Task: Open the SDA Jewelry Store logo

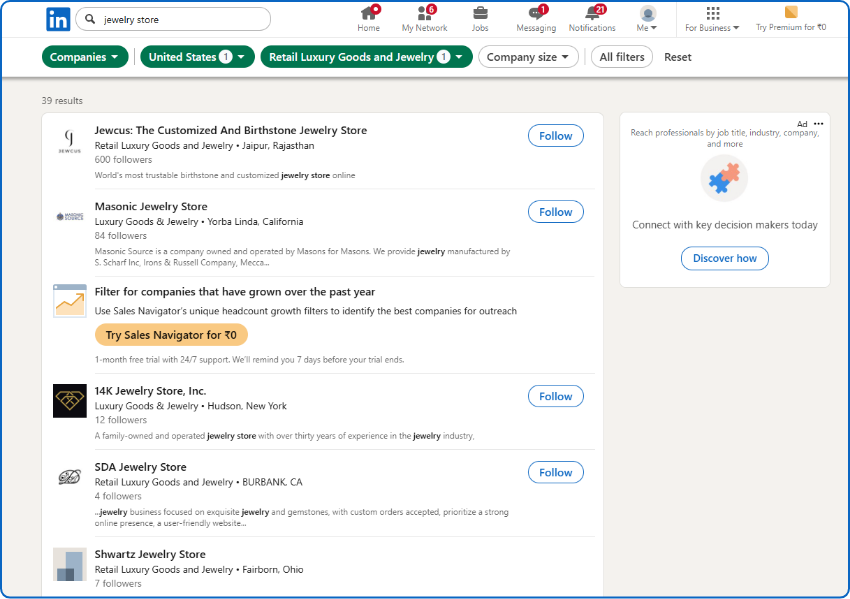Action: pos(69,477)
